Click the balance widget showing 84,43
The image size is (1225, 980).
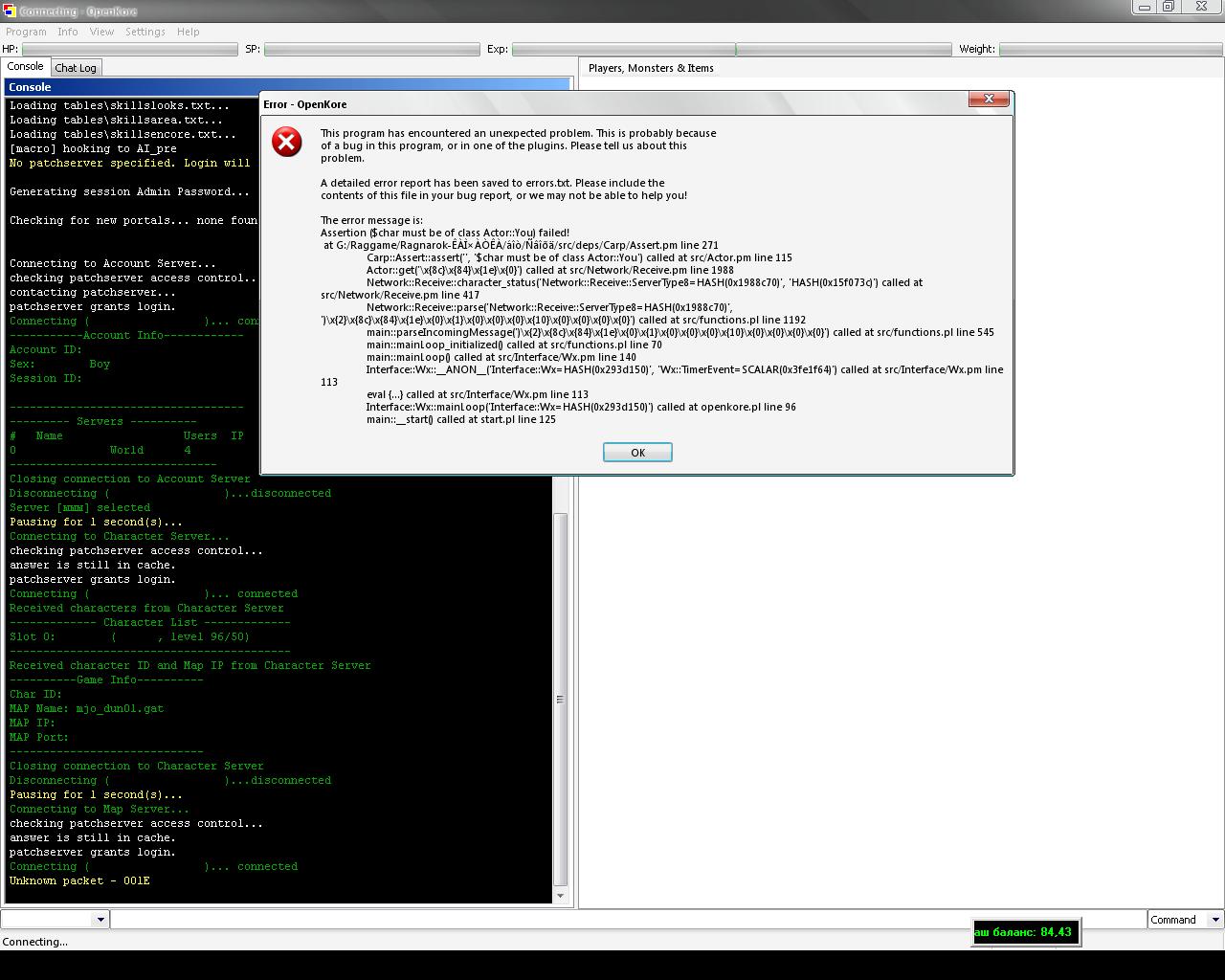1025,932
